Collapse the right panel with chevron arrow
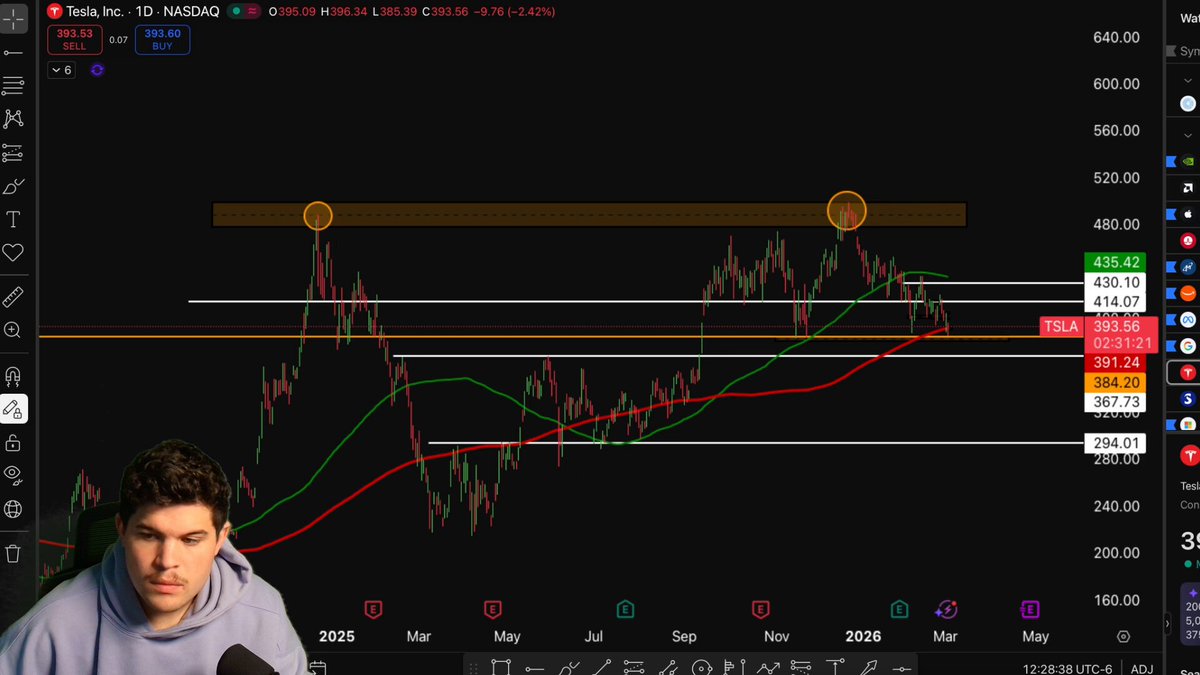 tap(1166, 623)
